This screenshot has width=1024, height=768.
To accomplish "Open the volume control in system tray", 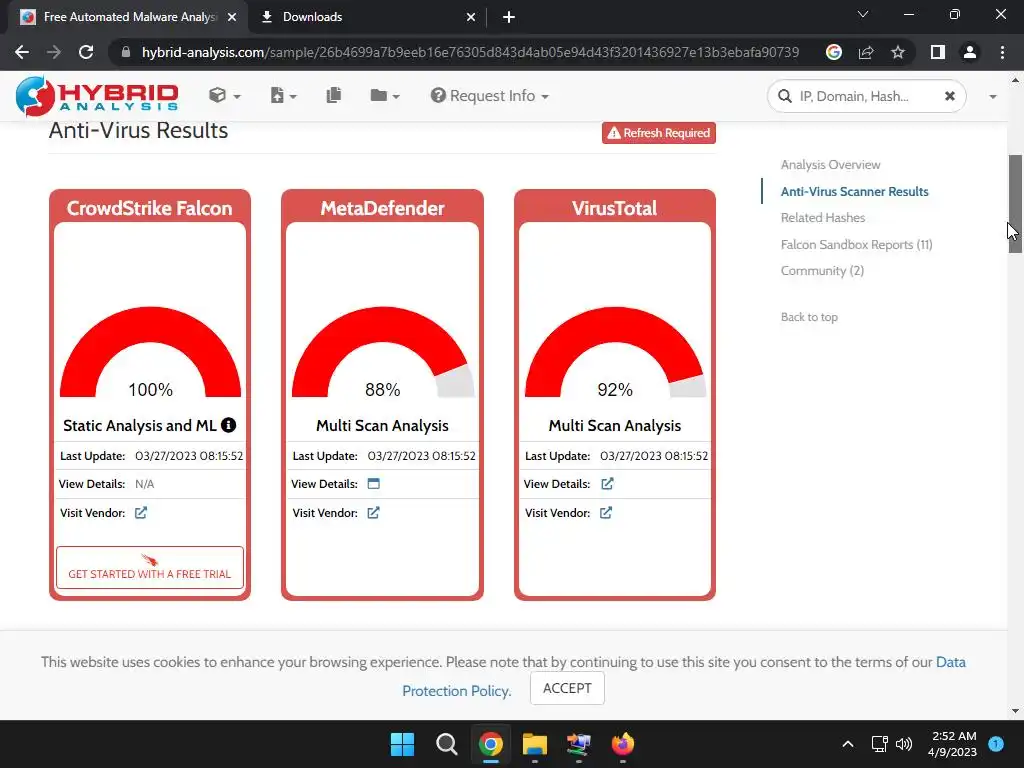I will (904, 744).
